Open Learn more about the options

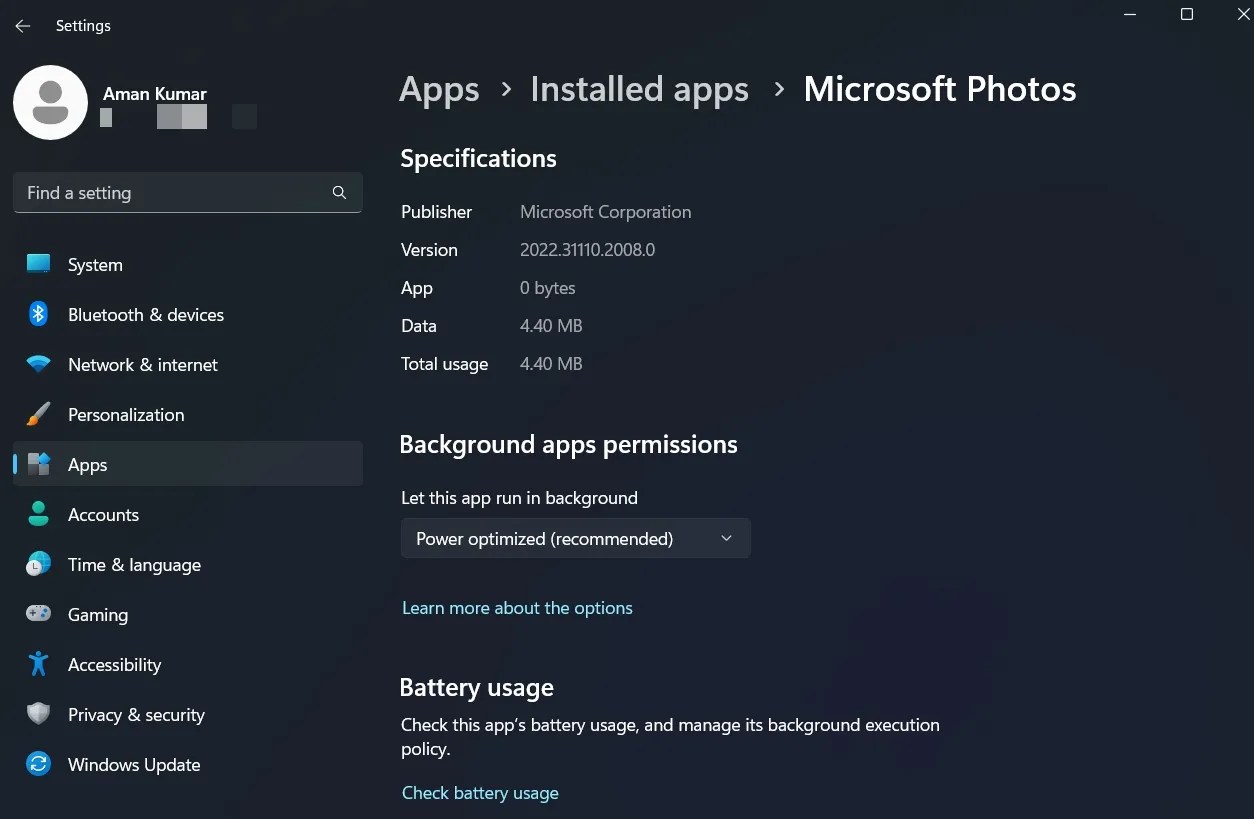[x=517, y=607]
